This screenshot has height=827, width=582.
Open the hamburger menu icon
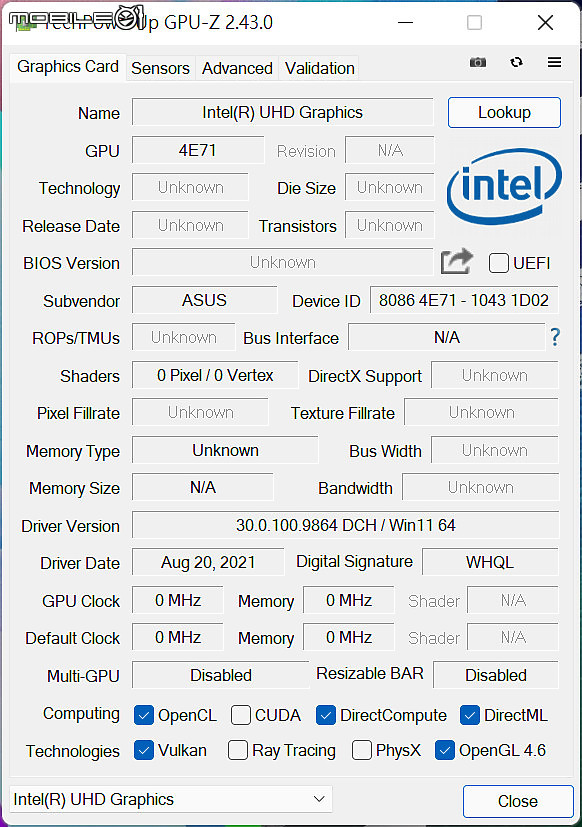pos(554,62)
